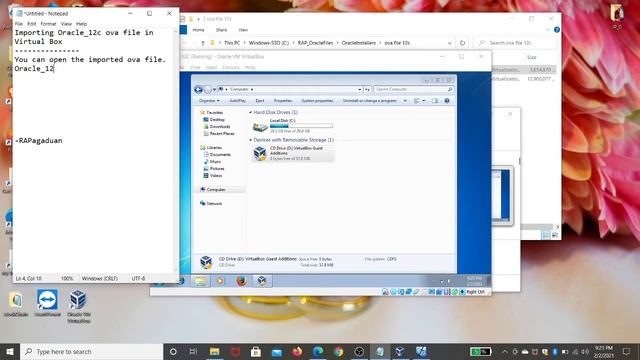Open the help icon in VM explorer toolbar
Image resolution: width=640 pixels, height=360 pixels.
pos(447,100)
